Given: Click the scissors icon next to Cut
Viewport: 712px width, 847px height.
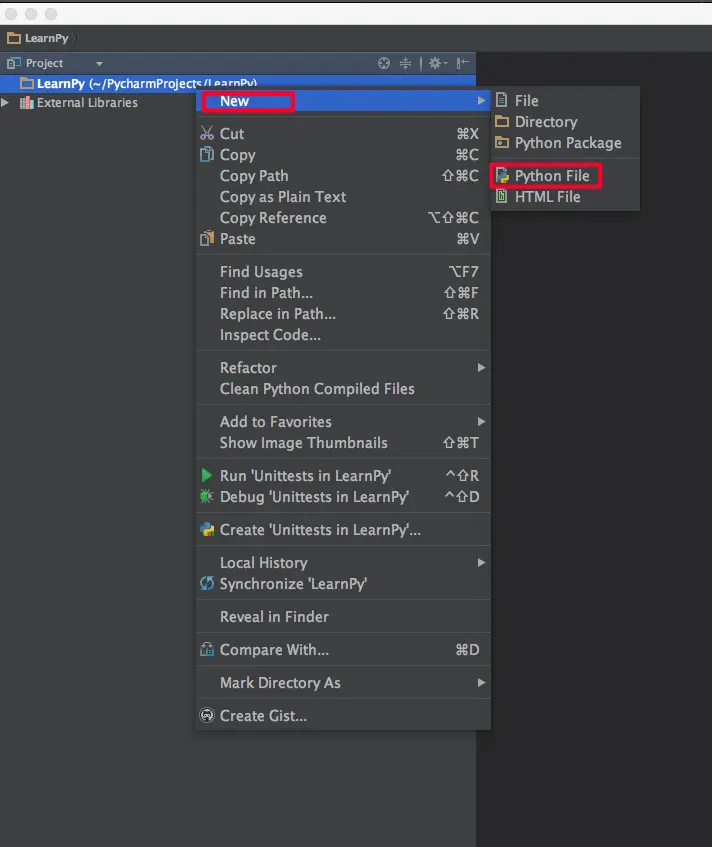Looking at the screenshot, I should click(207, 133).
